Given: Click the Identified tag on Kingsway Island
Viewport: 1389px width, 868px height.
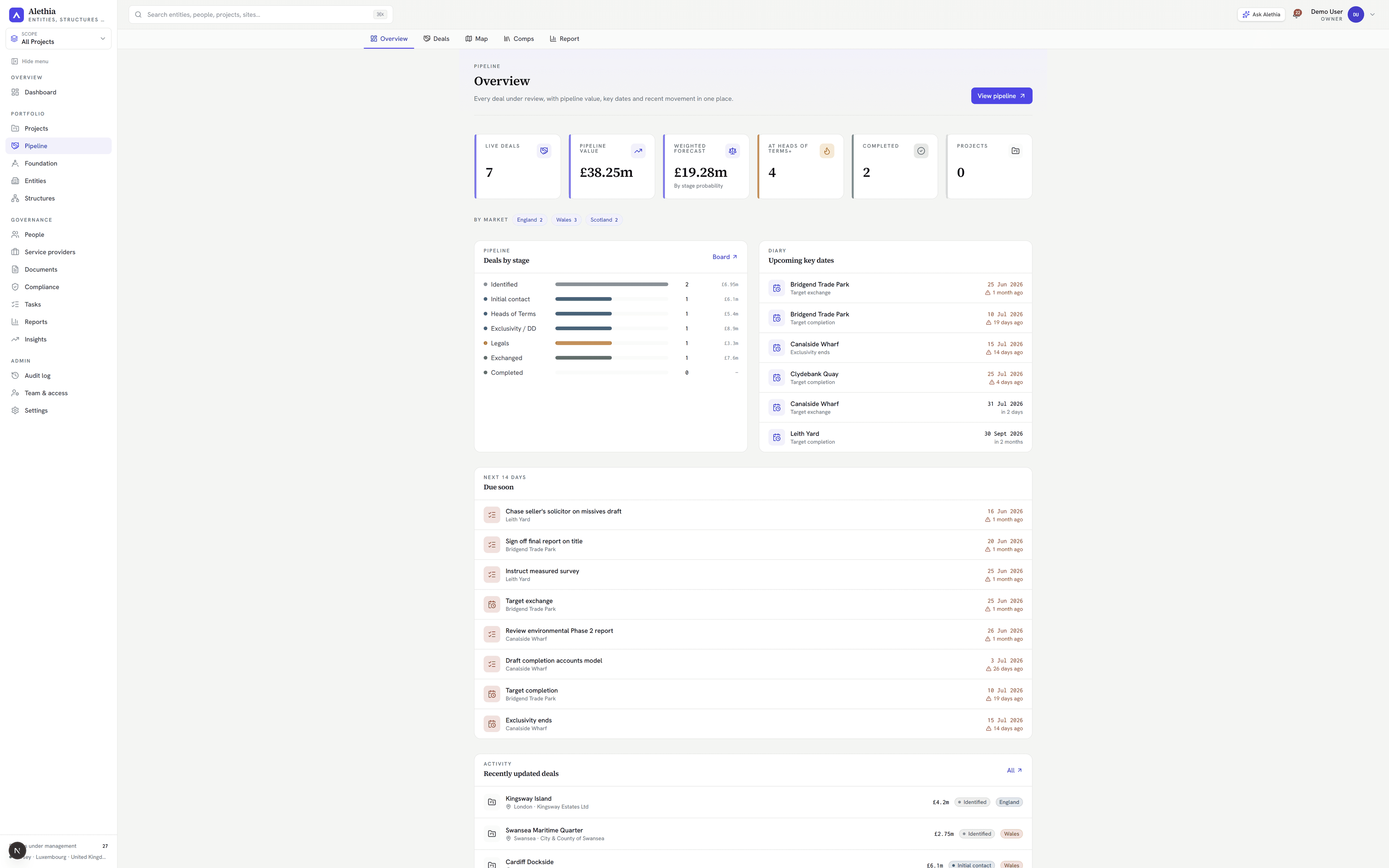Looking at the screenshot, I should (x=972, y=802).
